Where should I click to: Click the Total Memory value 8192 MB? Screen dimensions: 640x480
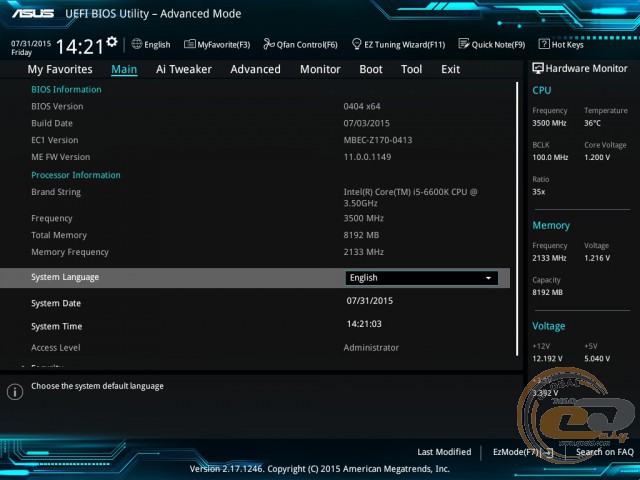pyautogui.click(x=361, y=235)
